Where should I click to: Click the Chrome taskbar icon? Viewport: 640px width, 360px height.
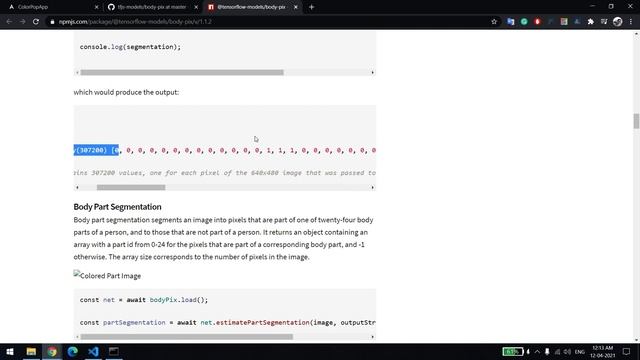(52, 351)
